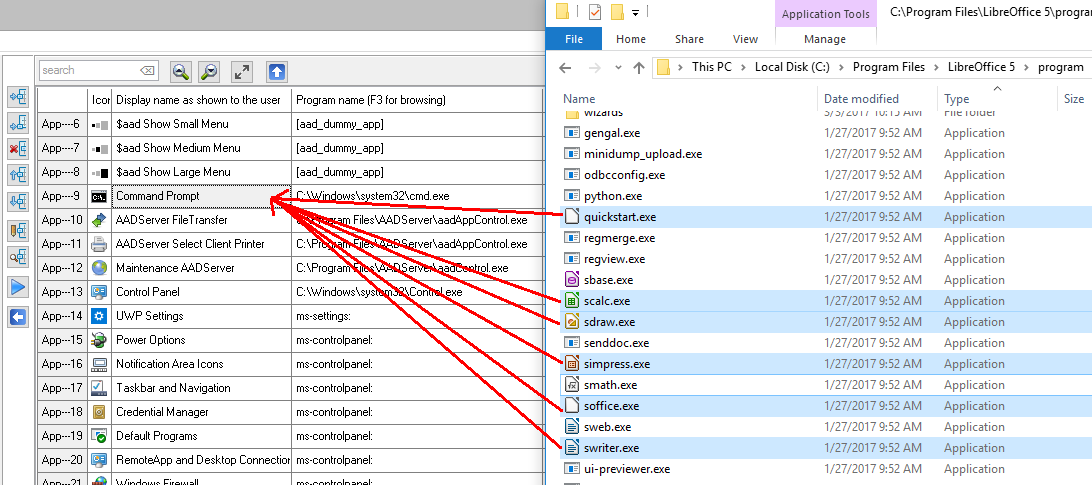Click the blue left arrow back icon

18,317
